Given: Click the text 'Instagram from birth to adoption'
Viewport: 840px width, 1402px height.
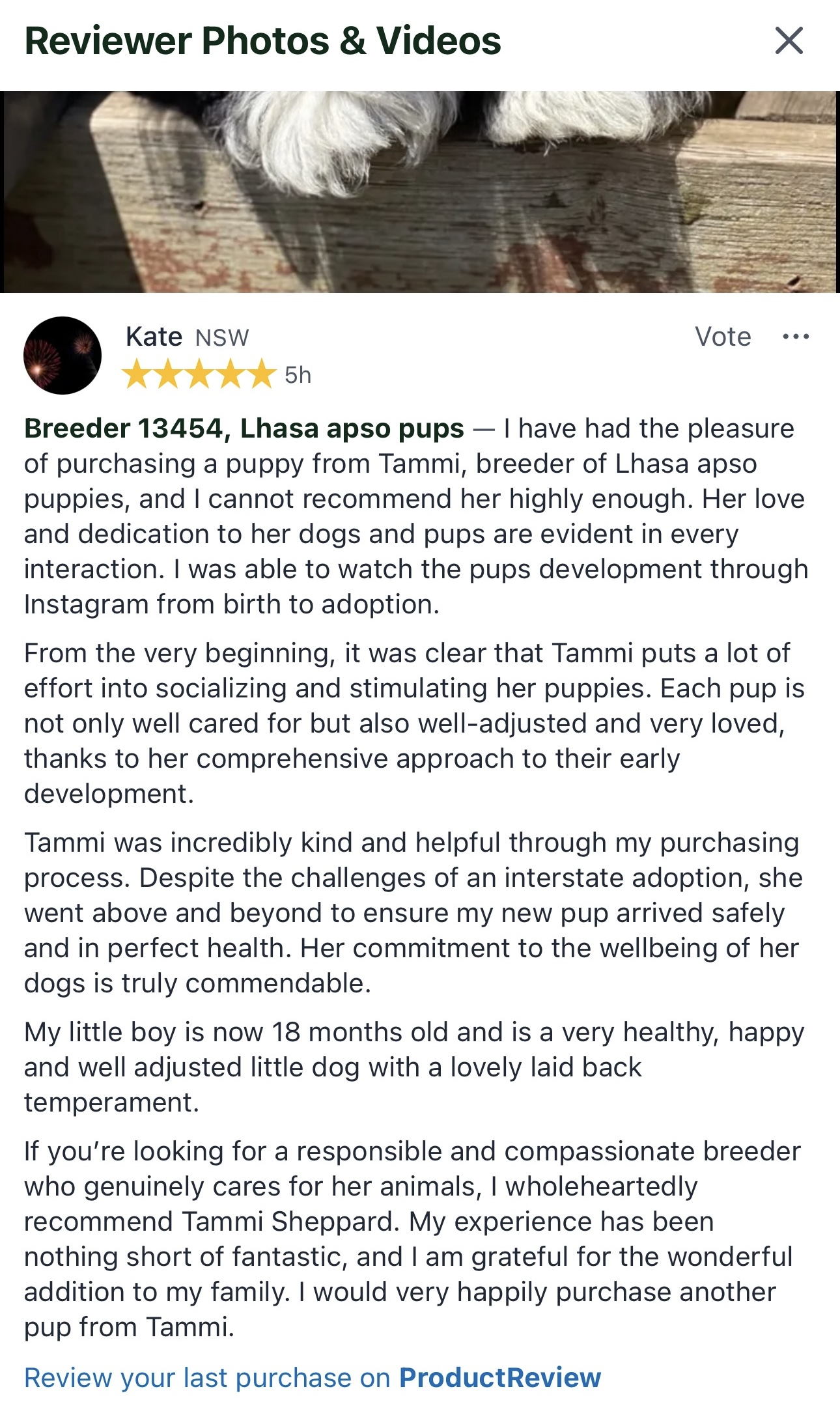Looking at the screenshot, I should 231,604.
